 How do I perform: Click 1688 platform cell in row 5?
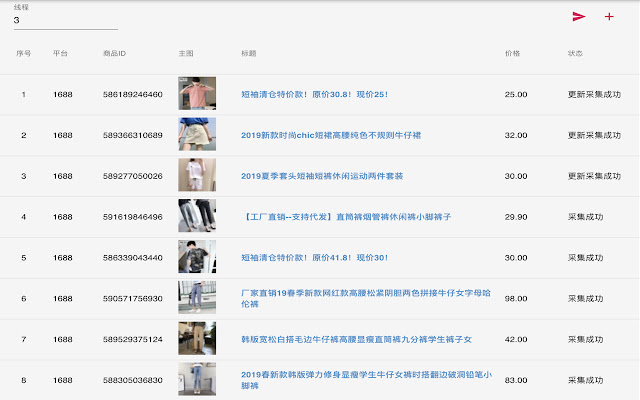(x=63, y=258)
